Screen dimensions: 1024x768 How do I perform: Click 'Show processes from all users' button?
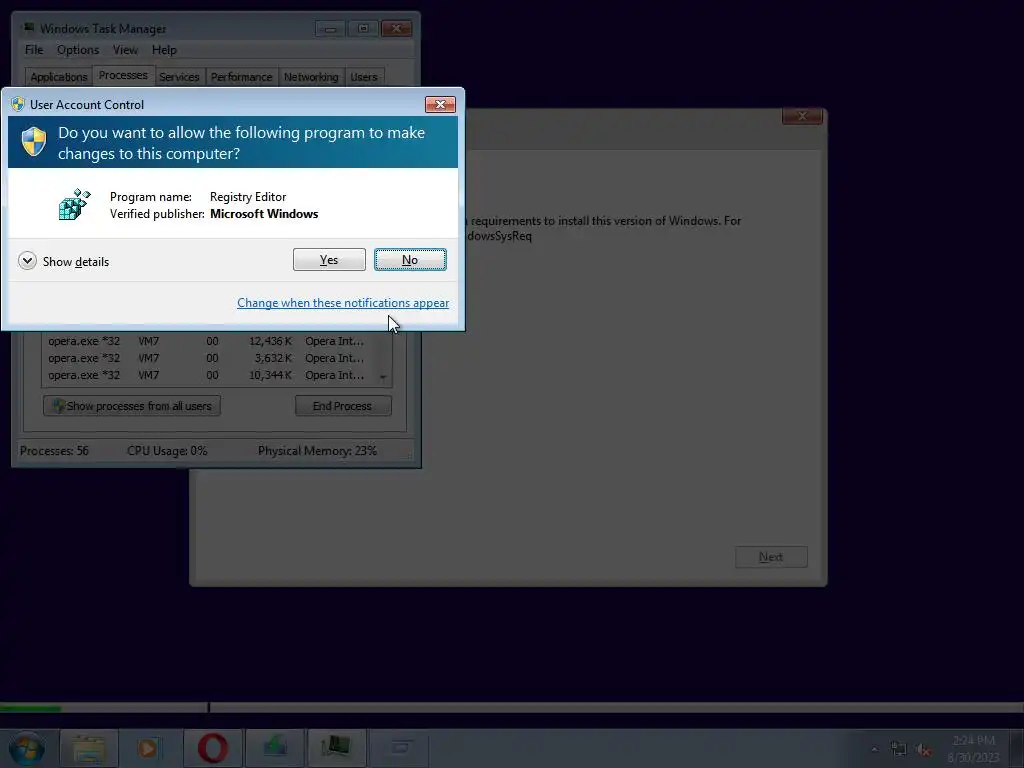tap(132, 406)
